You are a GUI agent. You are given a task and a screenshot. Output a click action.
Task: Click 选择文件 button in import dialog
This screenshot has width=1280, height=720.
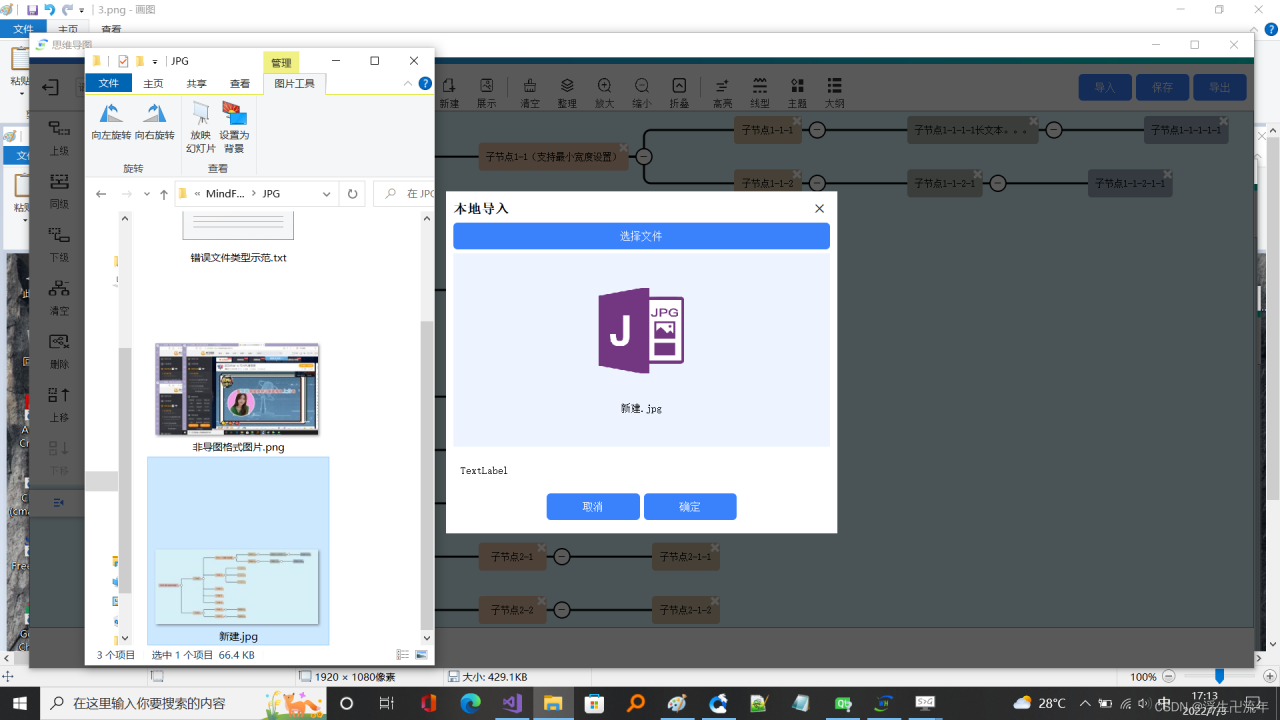pyautogui.click(x=641, y=236)
